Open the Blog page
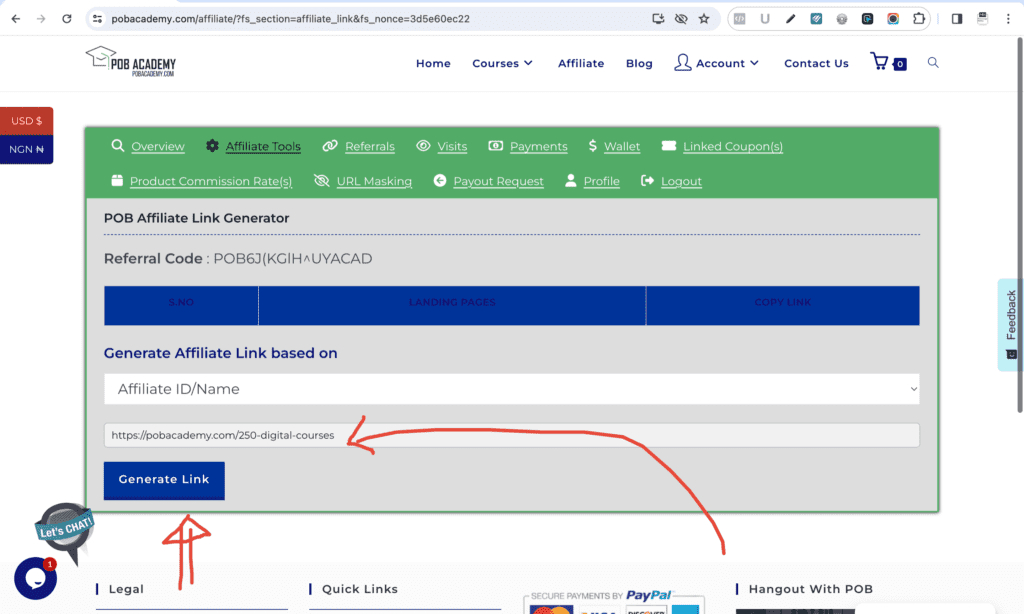The height and width of the screenshot is (614, 1024). pos(639,63)
